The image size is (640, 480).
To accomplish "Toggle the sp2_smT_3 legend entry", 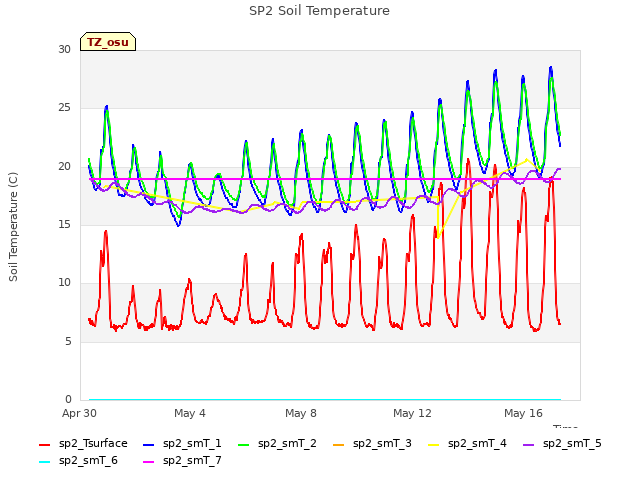I will (x=372, y=444).
